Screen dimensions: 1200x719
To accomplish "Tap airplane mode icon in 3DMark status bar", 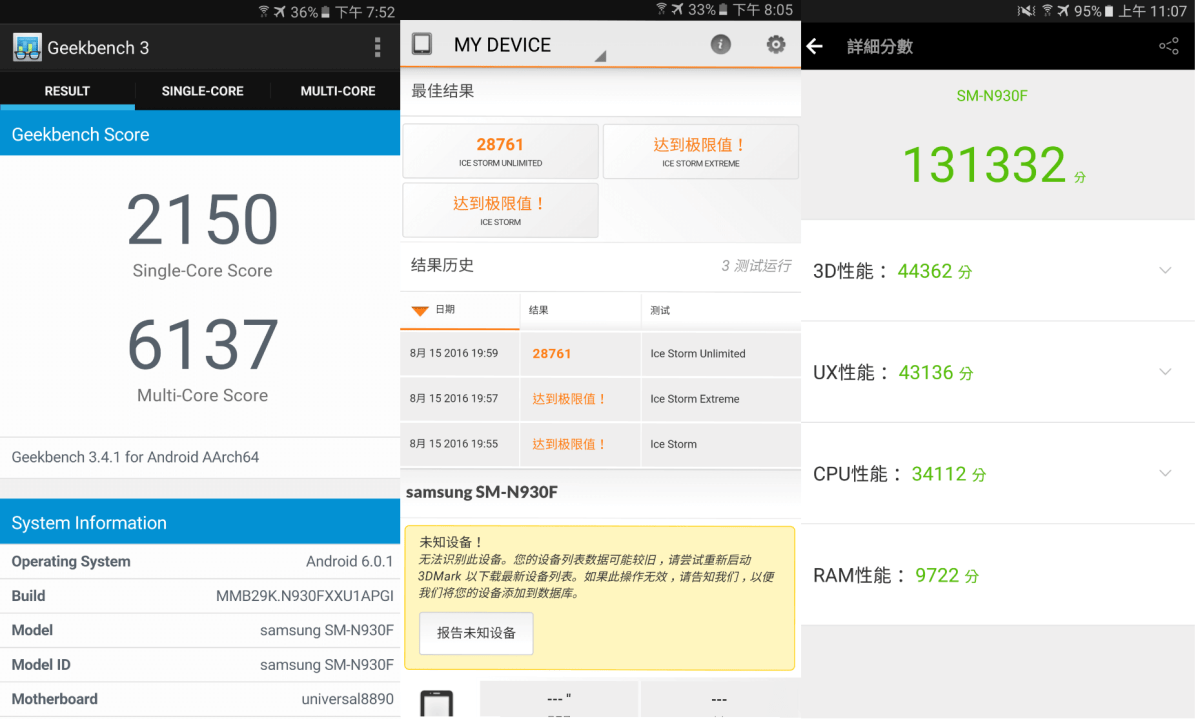I will tap(679, 9).
